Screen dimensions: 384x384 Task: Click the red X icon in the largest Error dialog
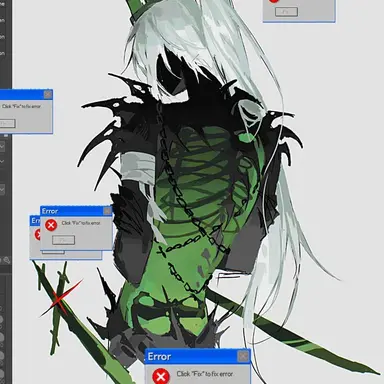(161, 377)
